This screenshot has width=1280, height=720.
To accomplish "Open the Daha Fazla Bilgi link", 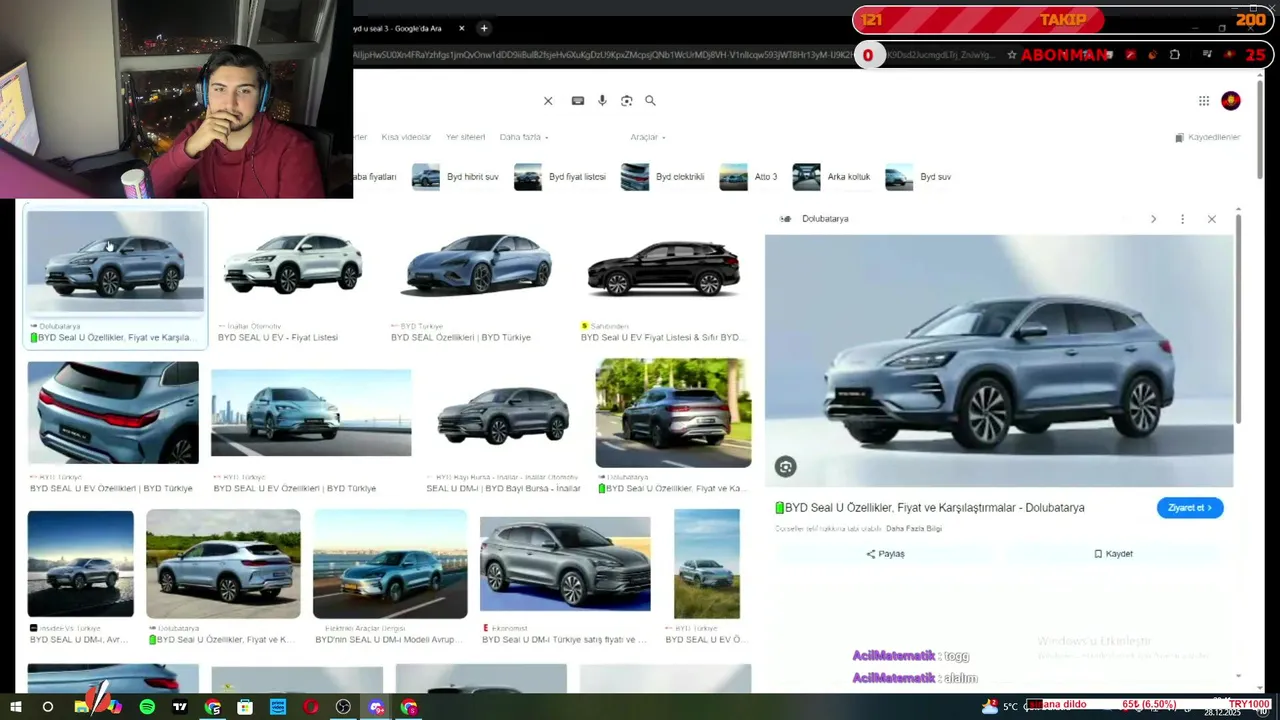I will (x=914, y=529).
